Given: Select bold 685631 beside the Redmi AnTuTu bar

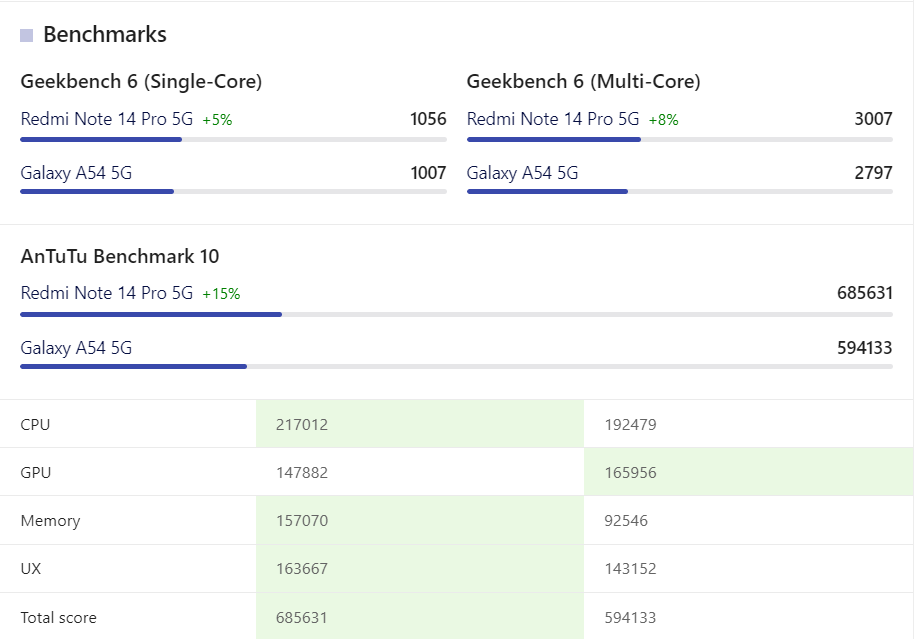Looking at the screenshot, I should [x=865, y=293].
